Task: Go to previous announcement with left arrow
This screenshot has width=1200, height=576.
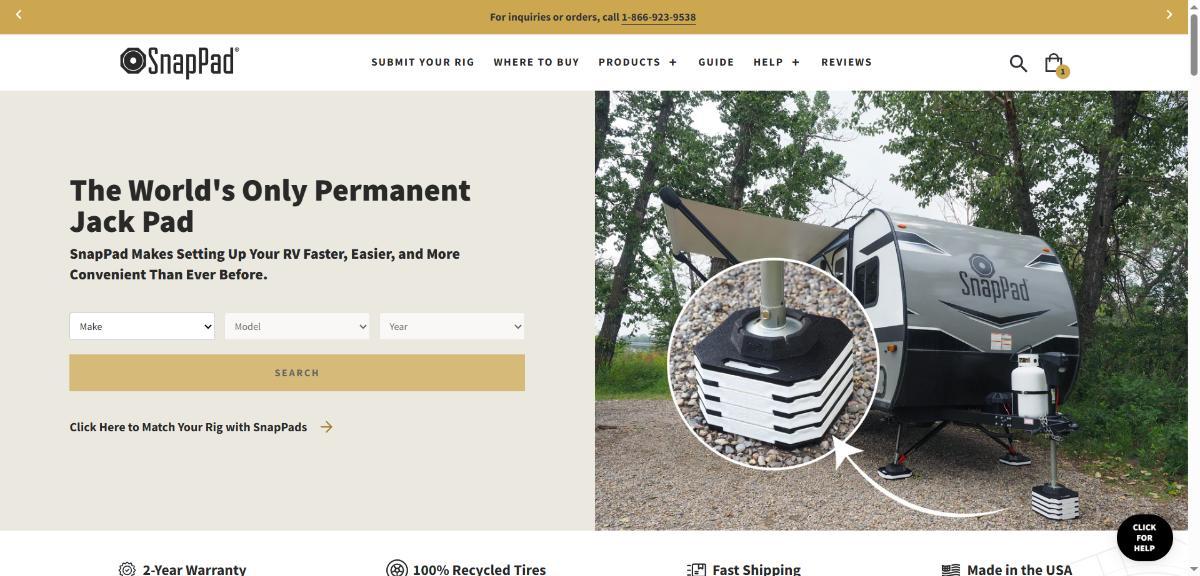Action: coord(19,15)
